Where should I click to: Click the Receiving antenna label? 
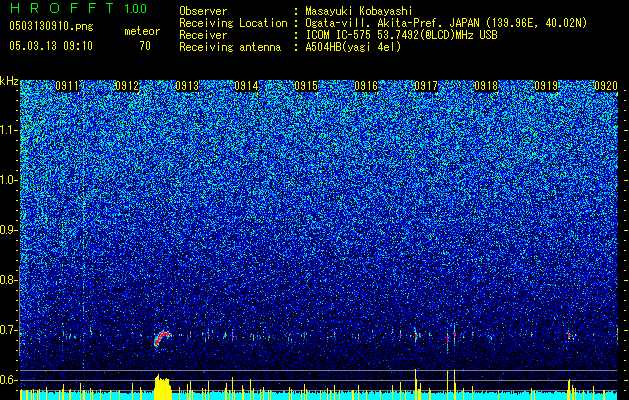(x=230, y=47)
